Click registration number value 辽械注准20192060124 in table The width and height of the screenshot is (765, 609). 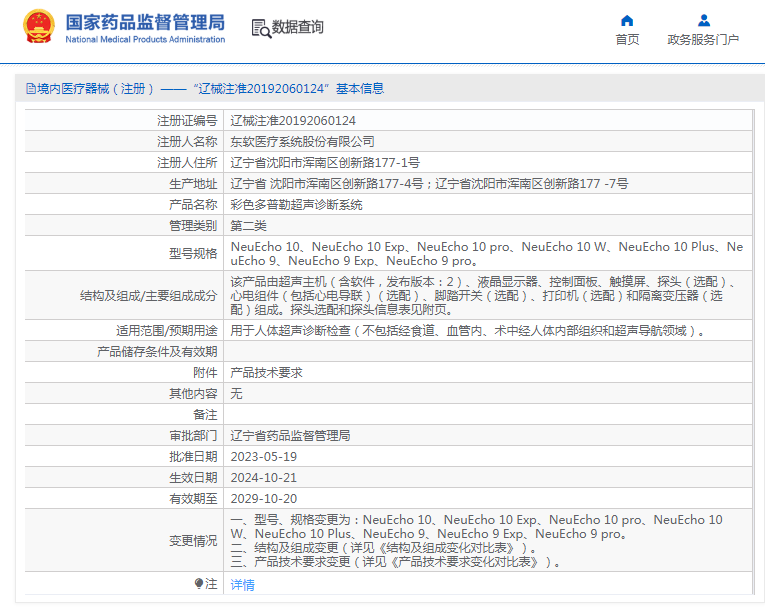click(293, 120)
